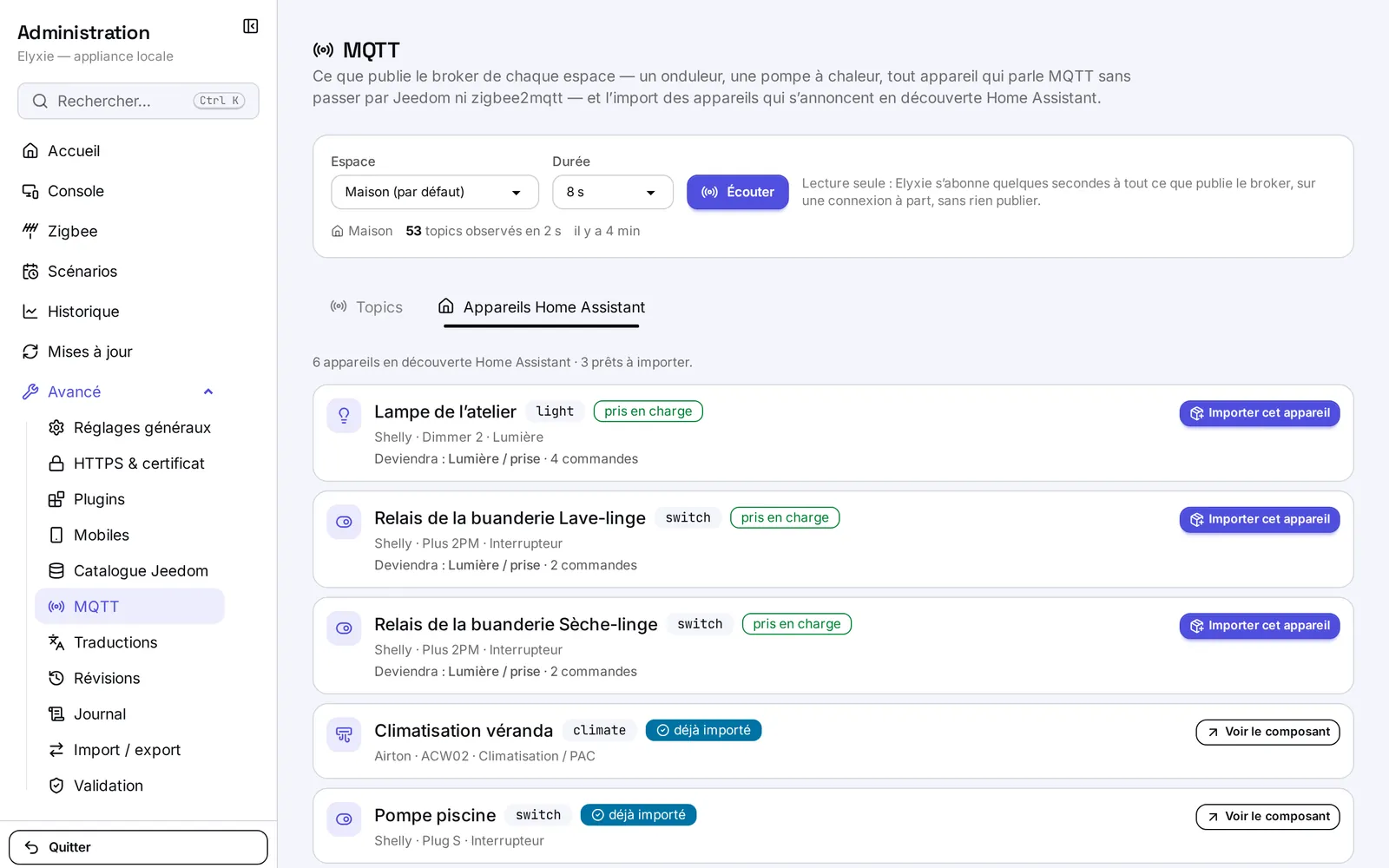Click the 'déjà importé' badge on Climatisation véranda
This screenshot has height=868, width=1389.
pos(703,730)
